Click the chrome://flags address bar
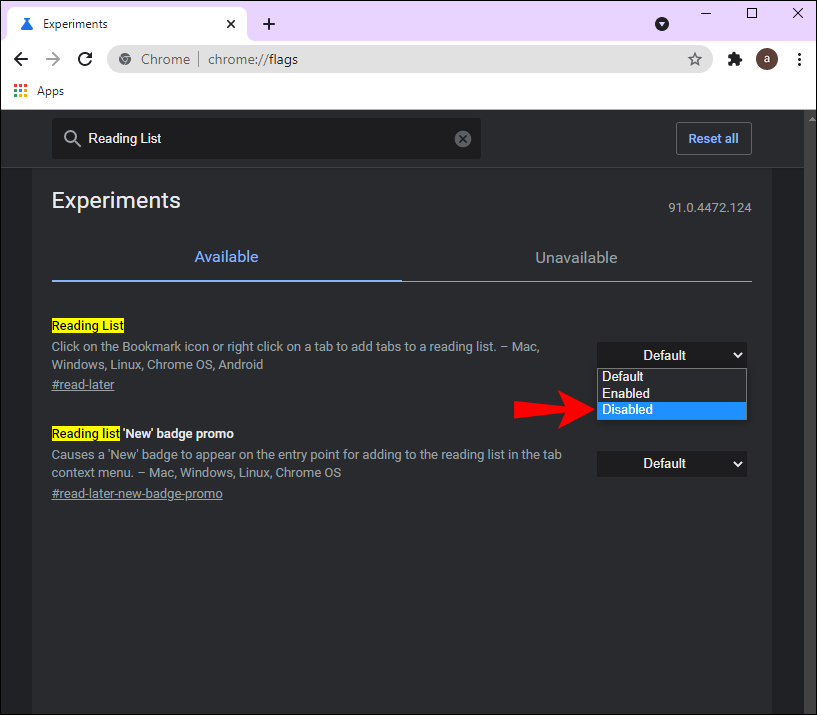This screenshot has width=817, height=715. [x=410, y=59]
